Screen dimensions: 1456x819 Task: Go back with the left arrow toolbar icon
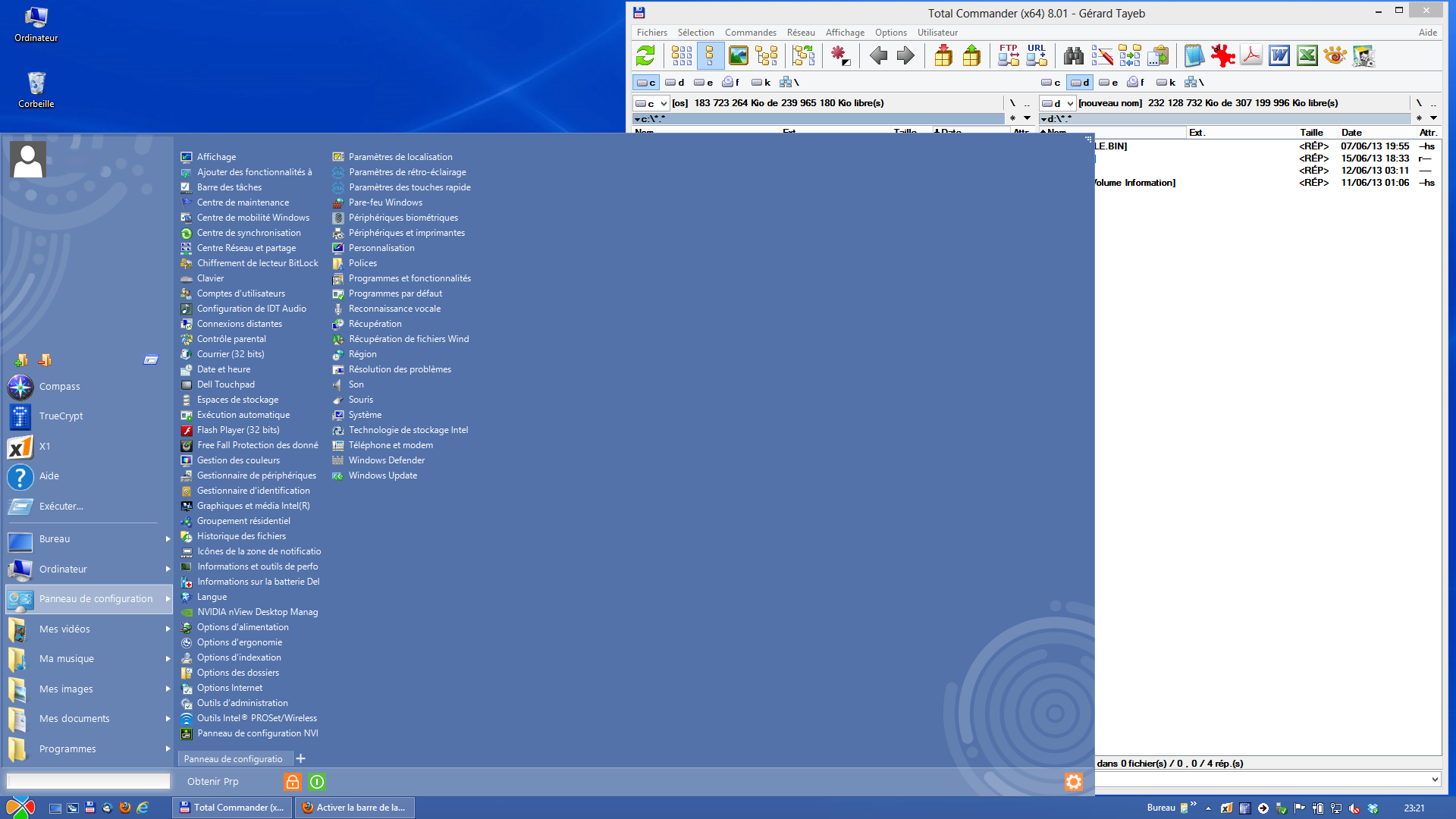coord(878,55)
